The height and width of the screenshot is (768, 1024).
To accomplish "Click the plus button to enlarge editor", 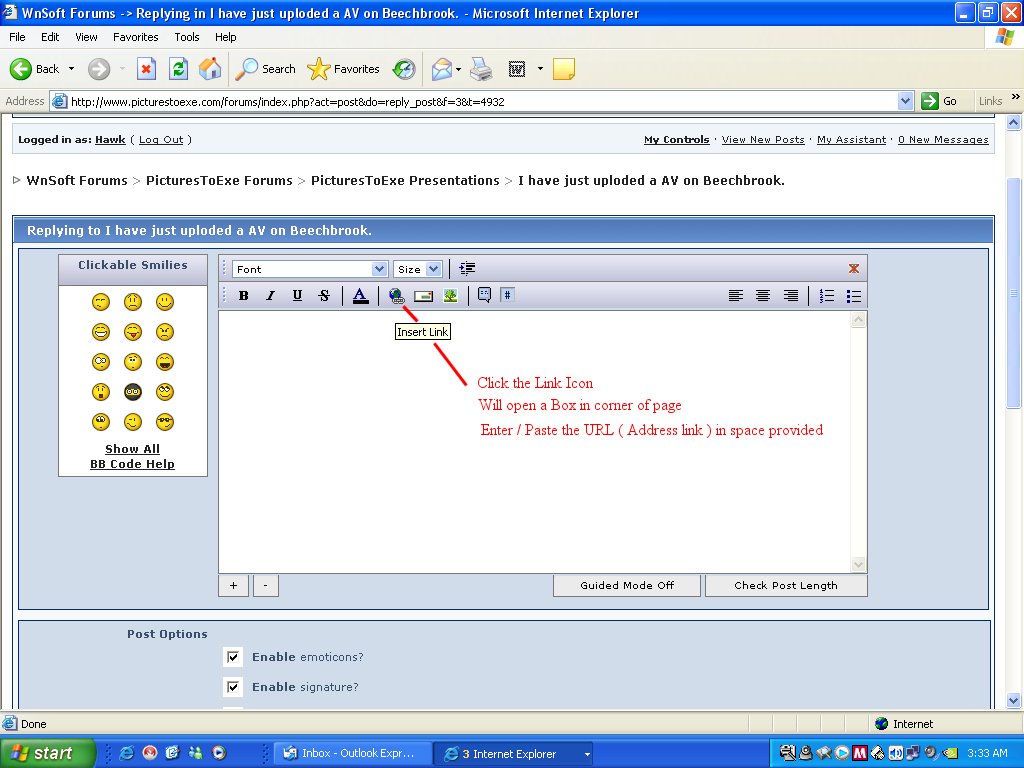I will pos(233,585).
